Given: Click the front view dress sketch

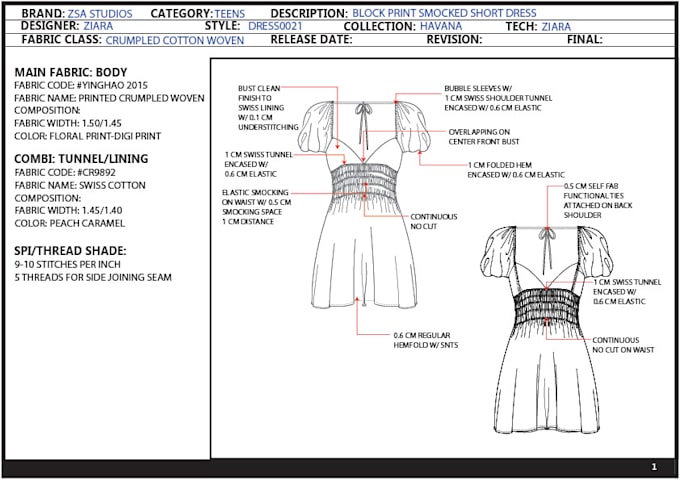Looking at the screenshot, I should pos(364,204).
